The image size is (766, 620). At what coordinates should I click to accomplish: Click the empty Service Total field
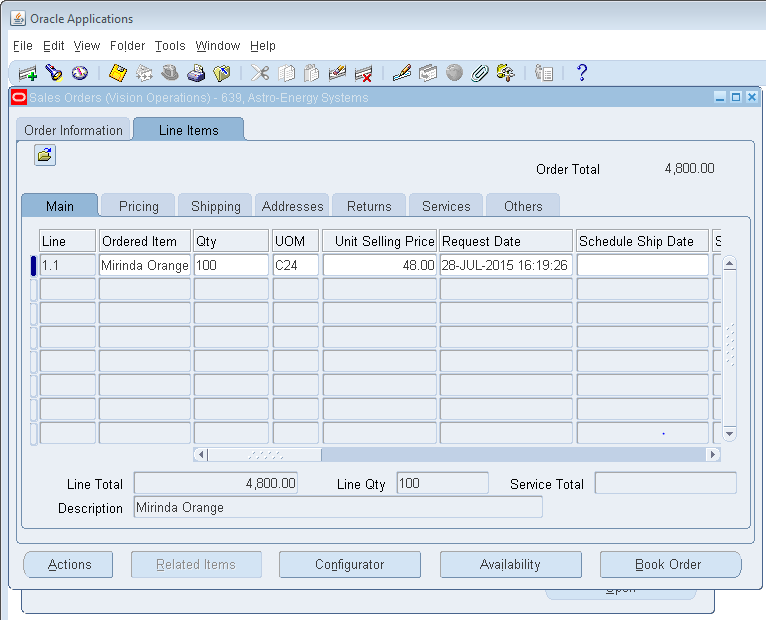point(665,483)
